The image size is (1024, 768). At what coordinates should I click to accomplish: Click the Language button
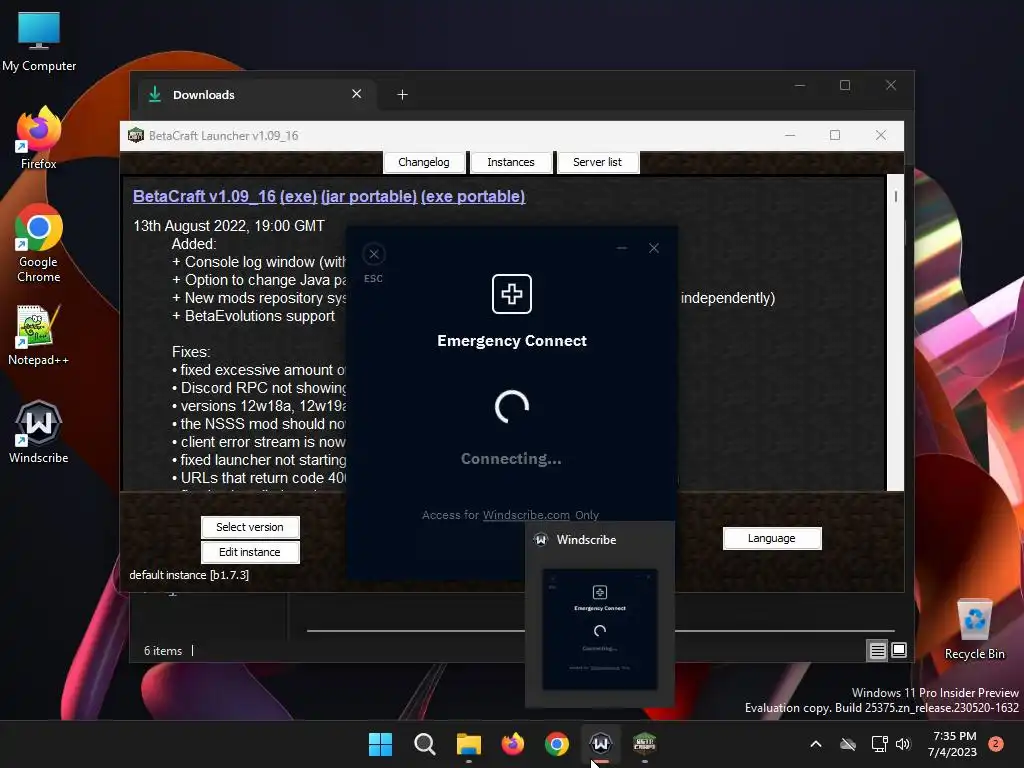(x=772, y=538)
